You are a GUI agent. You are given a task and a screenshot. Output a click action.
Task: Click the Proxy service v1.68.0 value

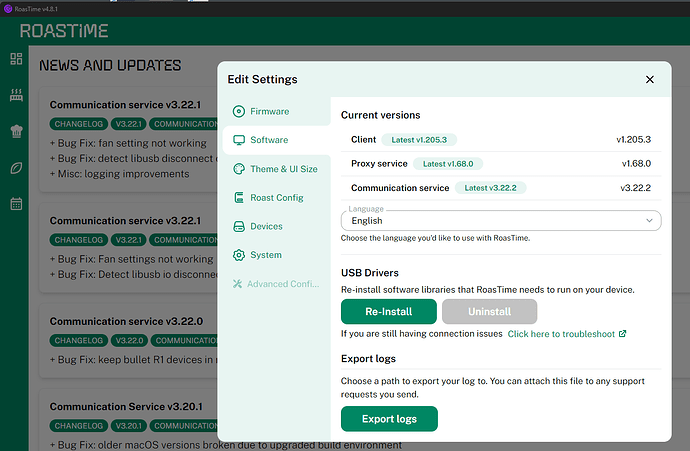(636, 164)
